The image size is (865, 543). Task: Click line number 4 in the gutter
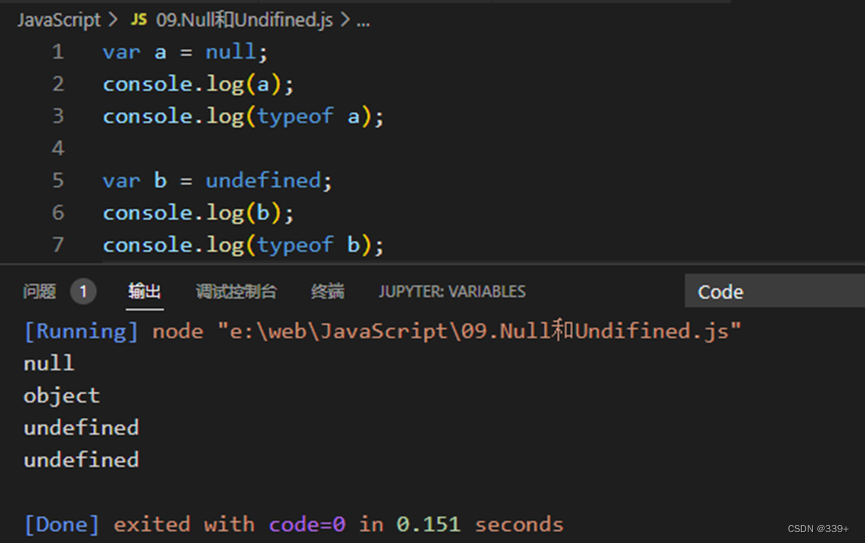[x=58, y=148]
